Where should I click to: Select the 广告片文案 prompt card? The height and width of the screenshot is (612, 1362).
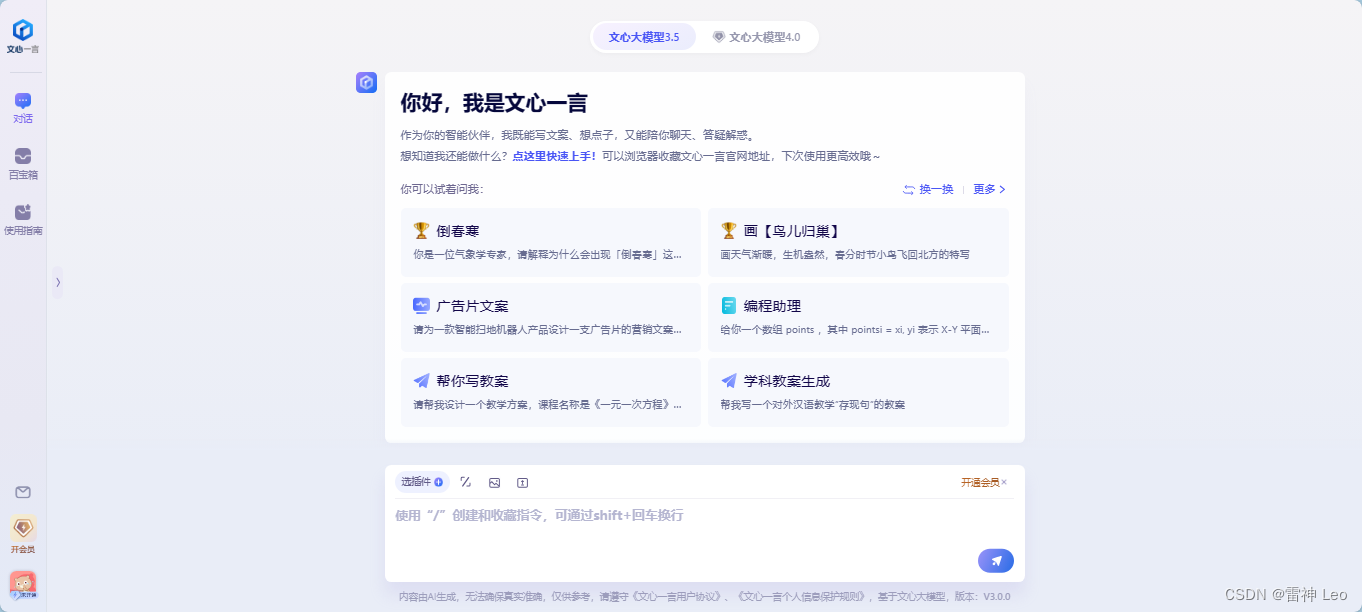pyautogui.click(x=551, y=317)
